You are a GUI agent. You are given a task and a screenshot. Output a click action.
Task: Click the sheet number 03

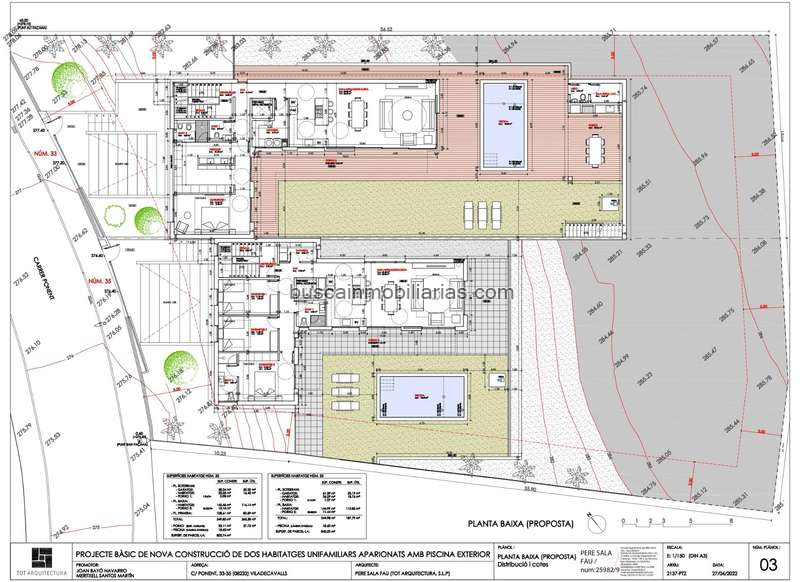click(x=770, y=566)
